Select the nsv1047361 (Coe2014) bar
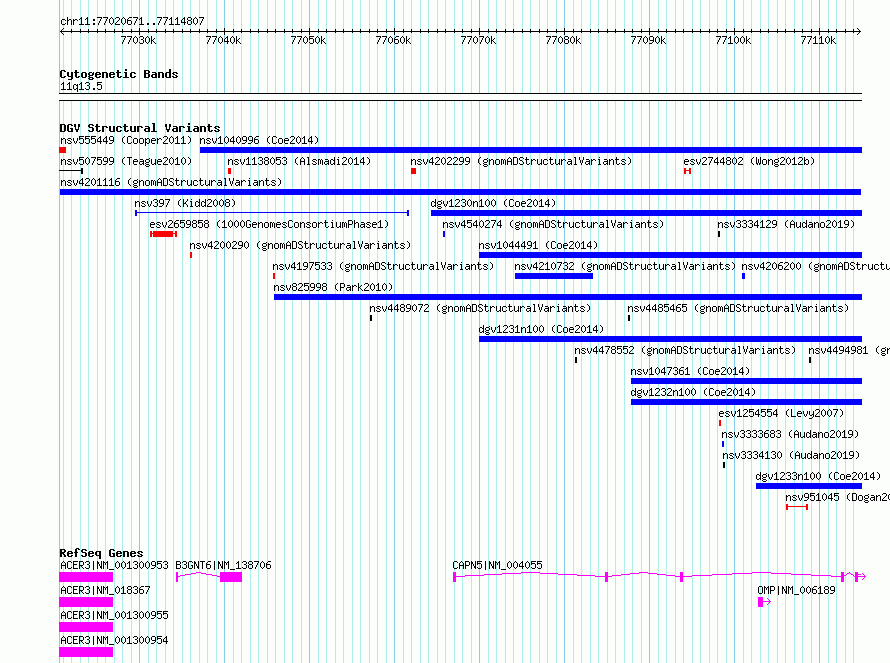Screen dimensions: 890x663 [746, 381]
